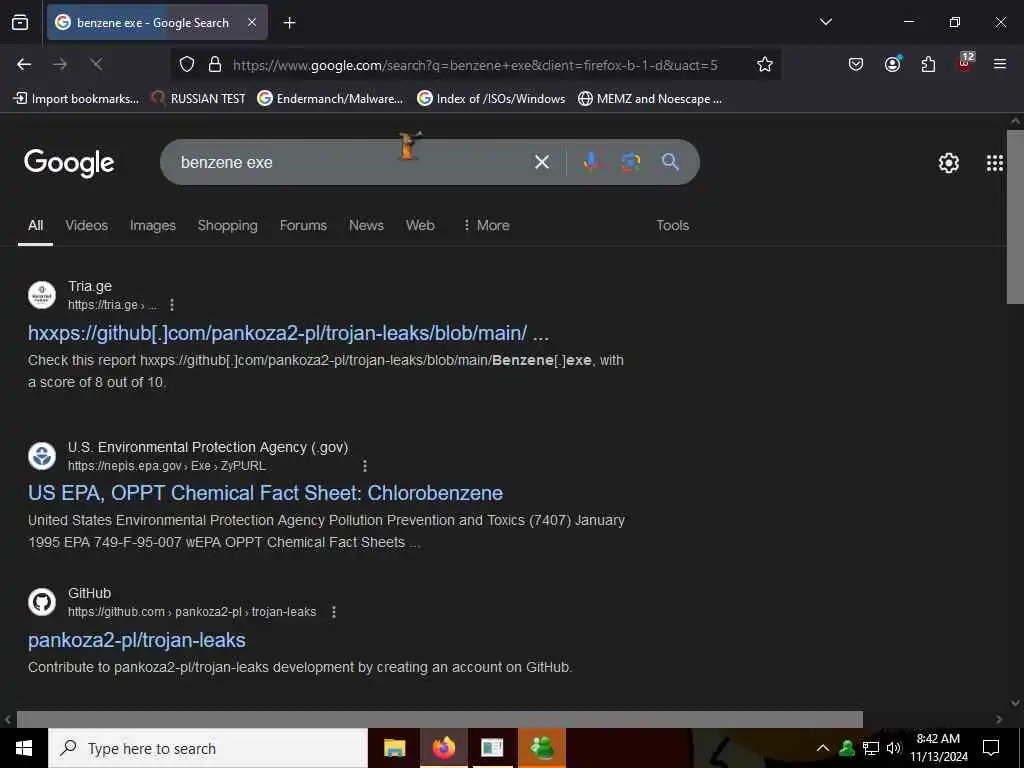Viewport: 1024px width, 768px height.
Task: Open Google quick settings gear
Action: (948, 163)
